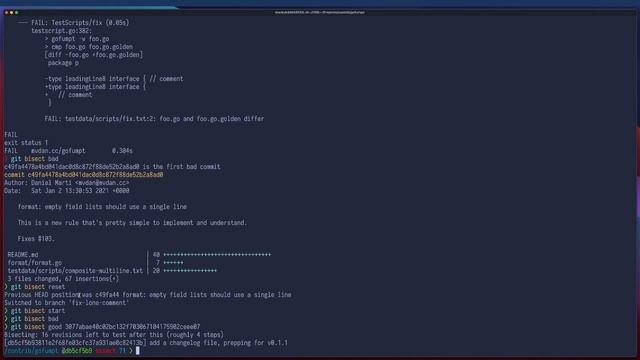Click the '/contrib/gofumpt' path in the prompt

(x=31, y=351)
